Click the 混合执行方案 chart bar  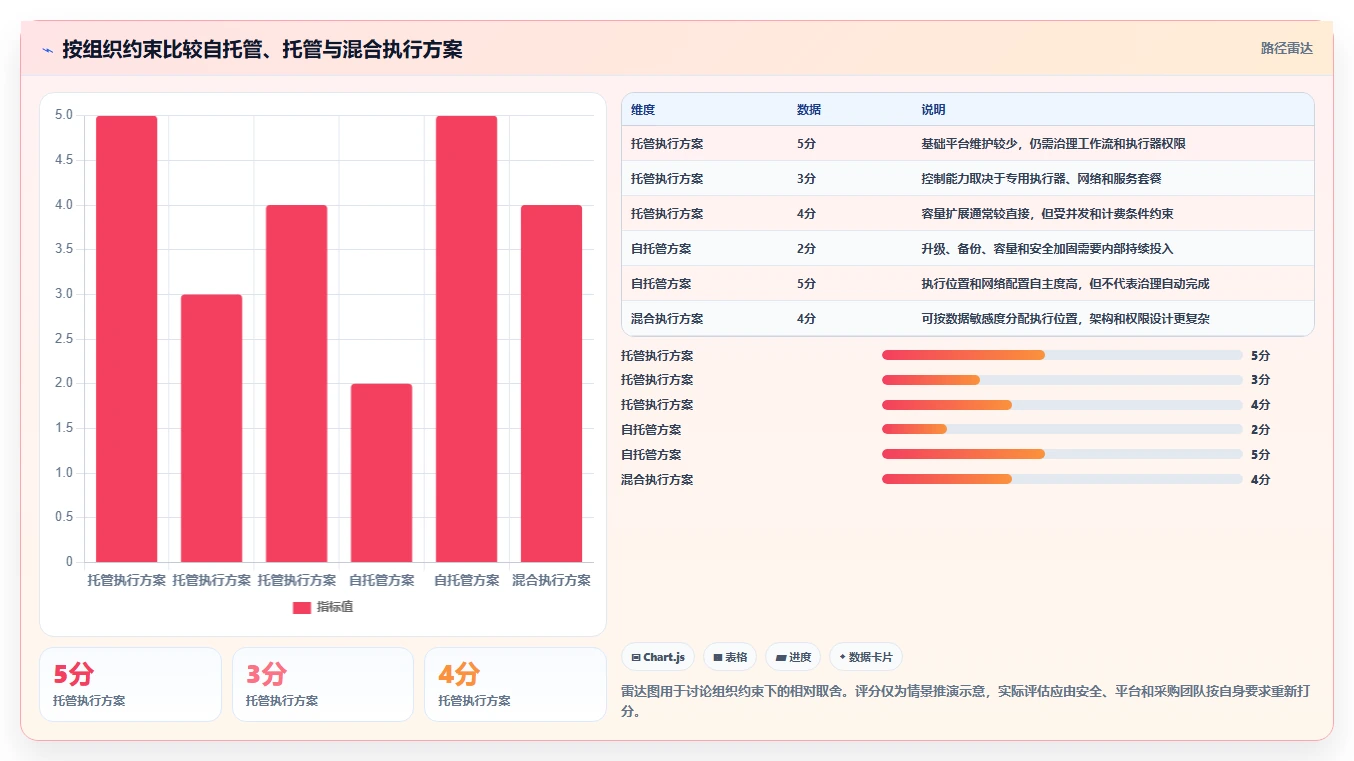(552, 383)
